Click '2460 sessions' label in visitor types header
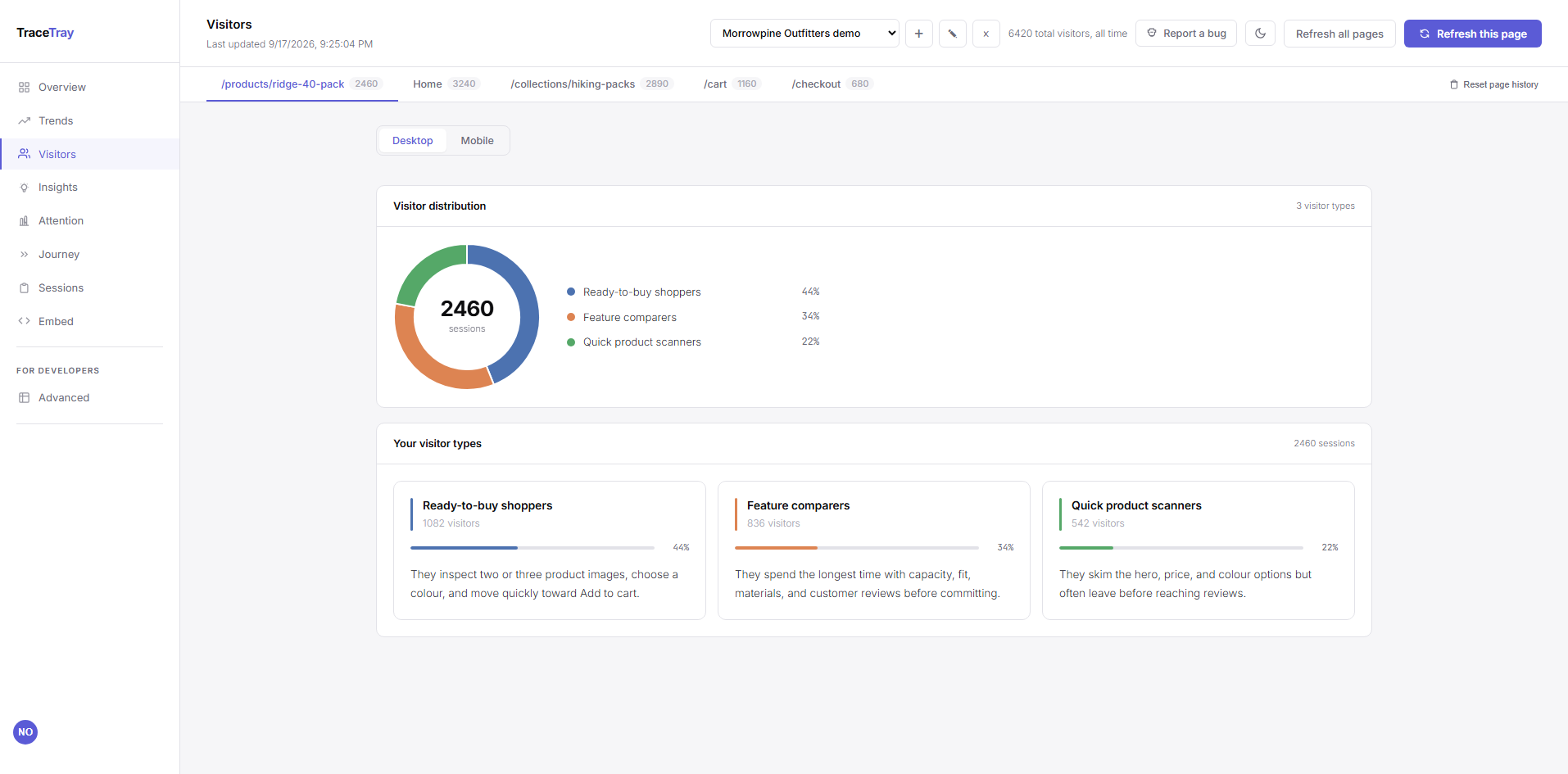 tap(1325, 443)
